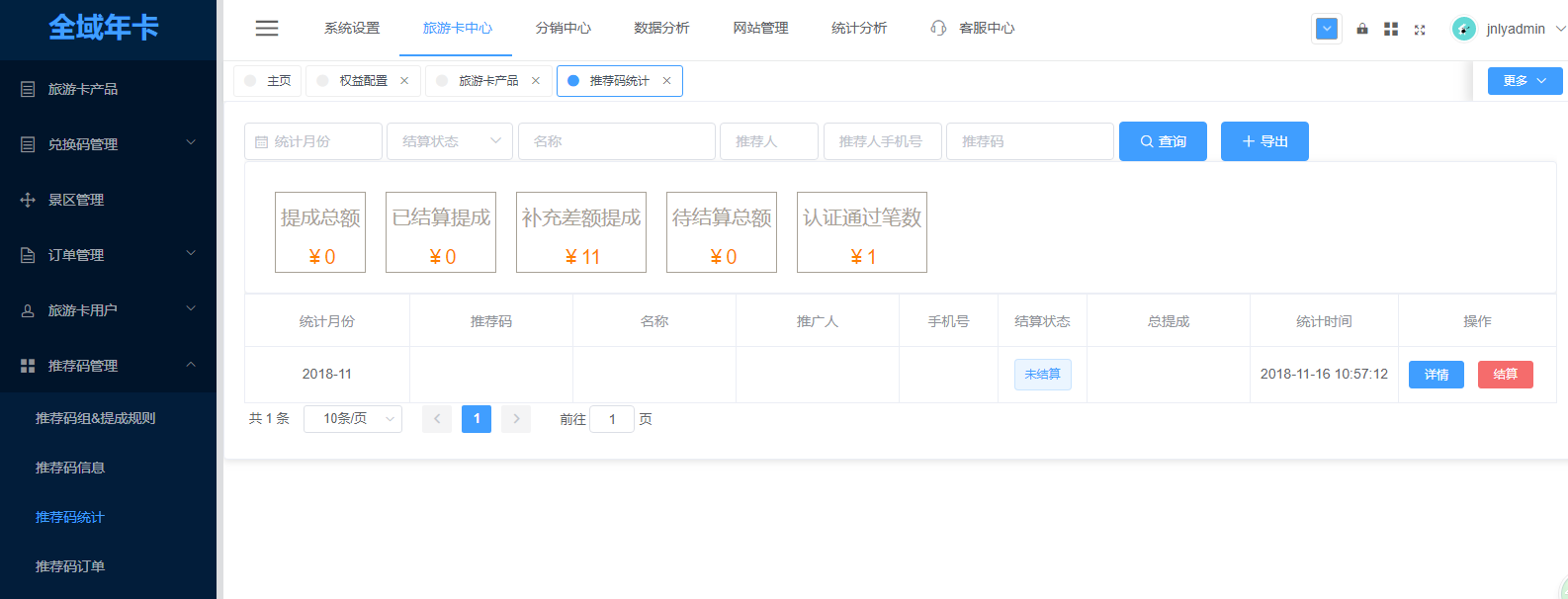Focus the 前往 page number input
Viewport: 1568px width, 599px height.
coord(612,419)
